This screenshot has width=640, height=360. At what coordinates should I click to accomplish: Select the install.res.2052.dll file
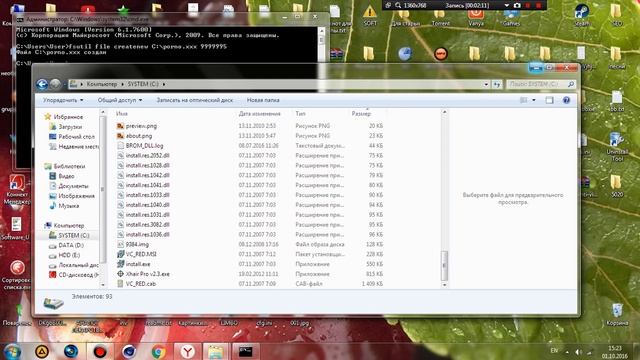pyautogui.click(x=147, y=156)
